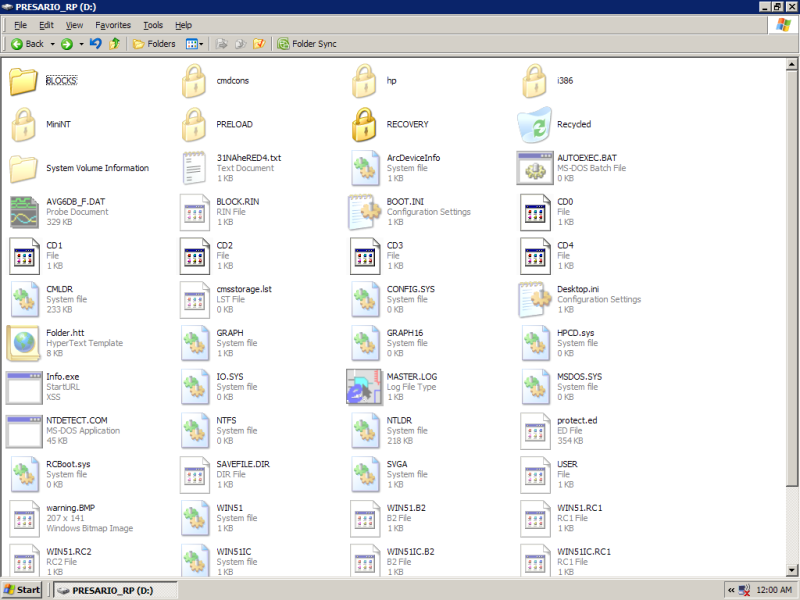Click the MSDOS.SYS file name
This screenshot has height=600, width=800.
pyautogui.click(x=580, y=377)
